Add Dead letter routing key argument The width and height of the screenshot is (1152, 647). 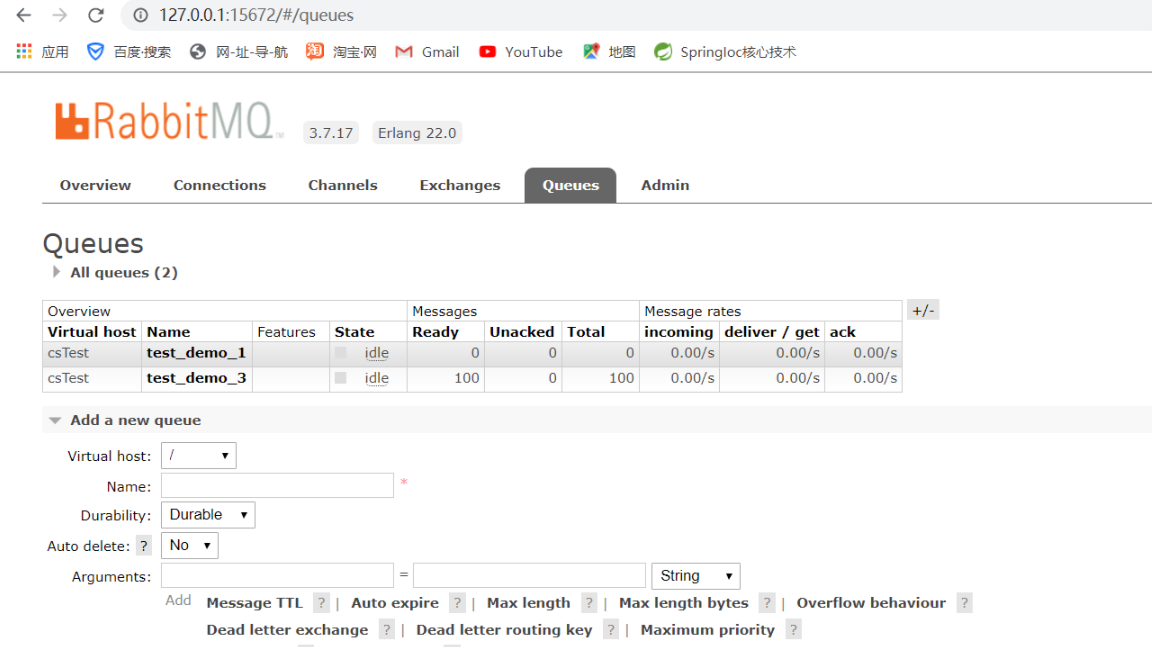pos(504,630)
